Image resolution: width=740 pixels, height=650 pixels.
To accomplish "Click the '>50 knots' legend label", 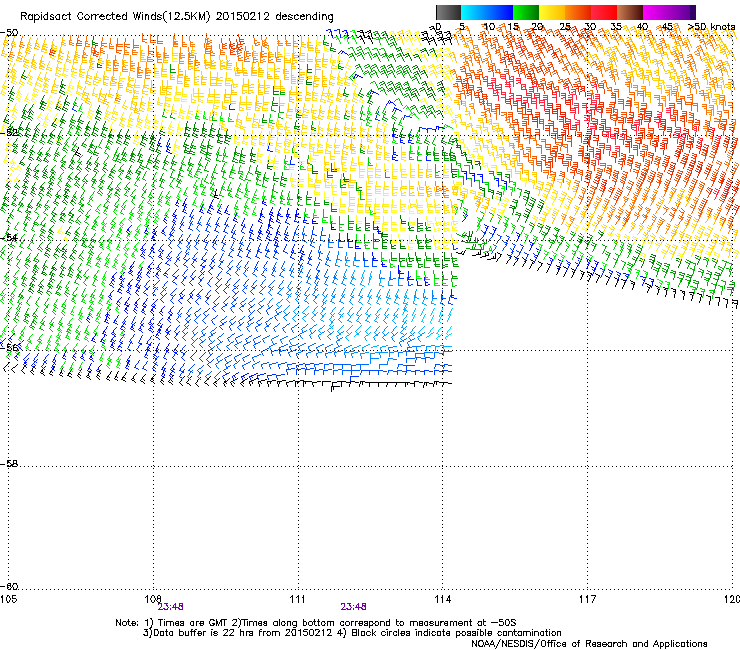I will (711, 27).
